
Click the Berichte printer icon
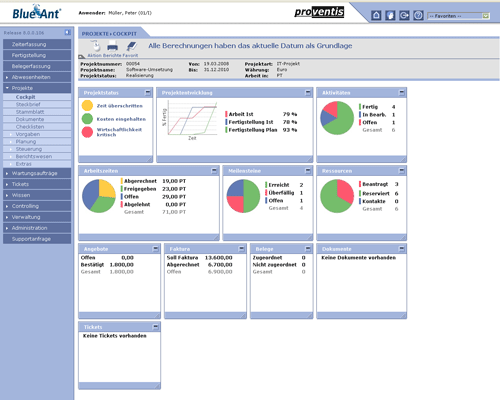coord(112,46)
